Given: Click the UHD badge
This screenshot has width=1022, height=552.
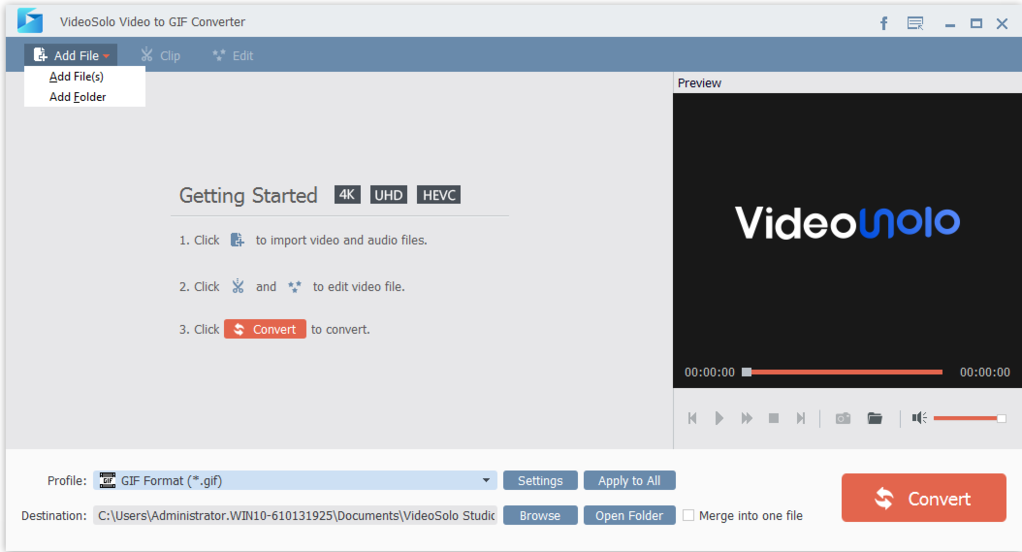Looking at the screenshot, I should 388,195.
